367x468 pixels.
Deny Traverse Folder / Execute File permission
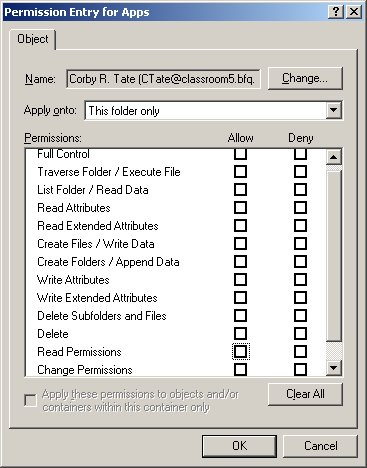tap(300, 172)
